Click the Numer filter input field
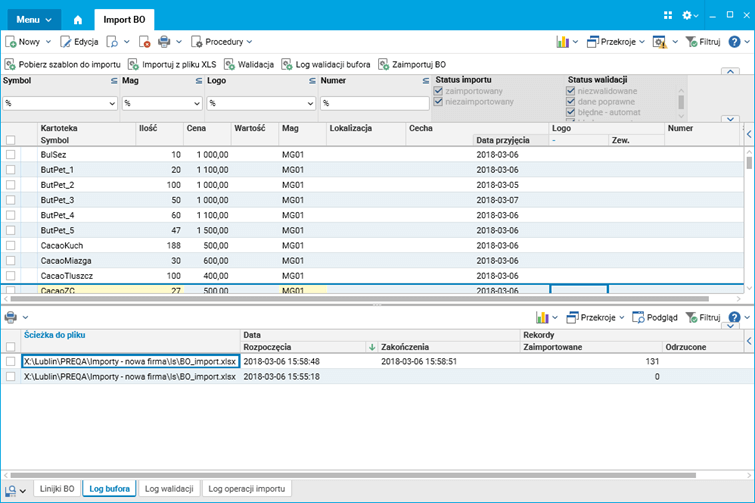Image resolution: width=755 pixels, height=503 pixels. (x=374, y=103)
